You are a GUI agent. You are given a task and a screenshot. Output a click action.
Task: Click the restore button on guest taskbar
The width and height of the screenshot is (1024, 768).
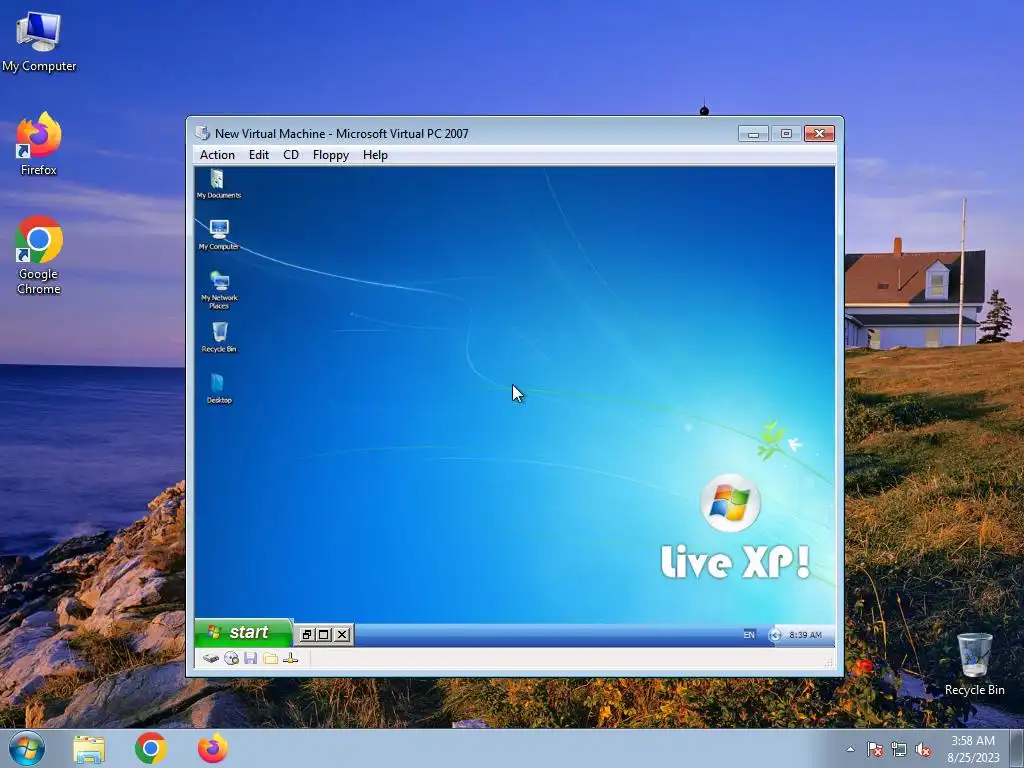(x=306, y=634)
